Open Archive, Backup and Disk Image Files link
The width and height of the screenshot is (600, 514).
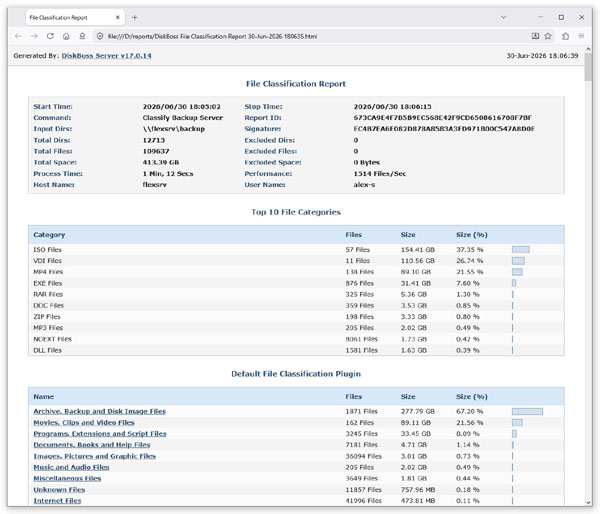click(99, 411)
